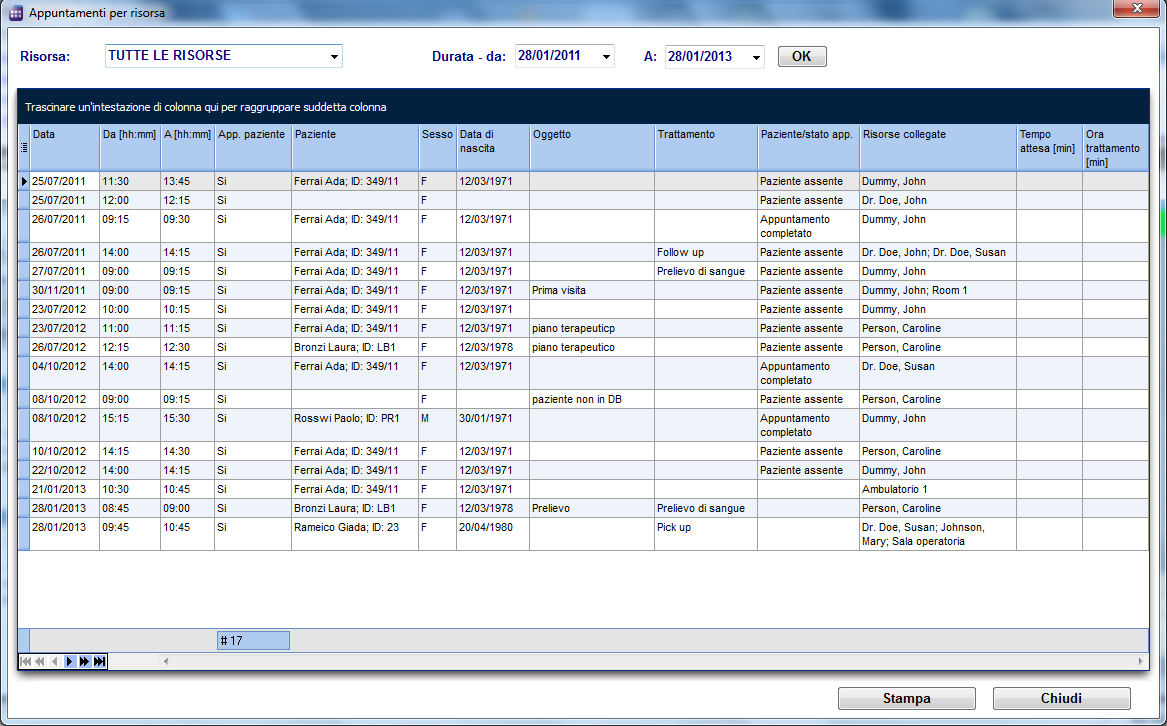Sort by Risorse collegate column header
The image size is (1167, 726).
pyautogui.click(x=938, y=147)
